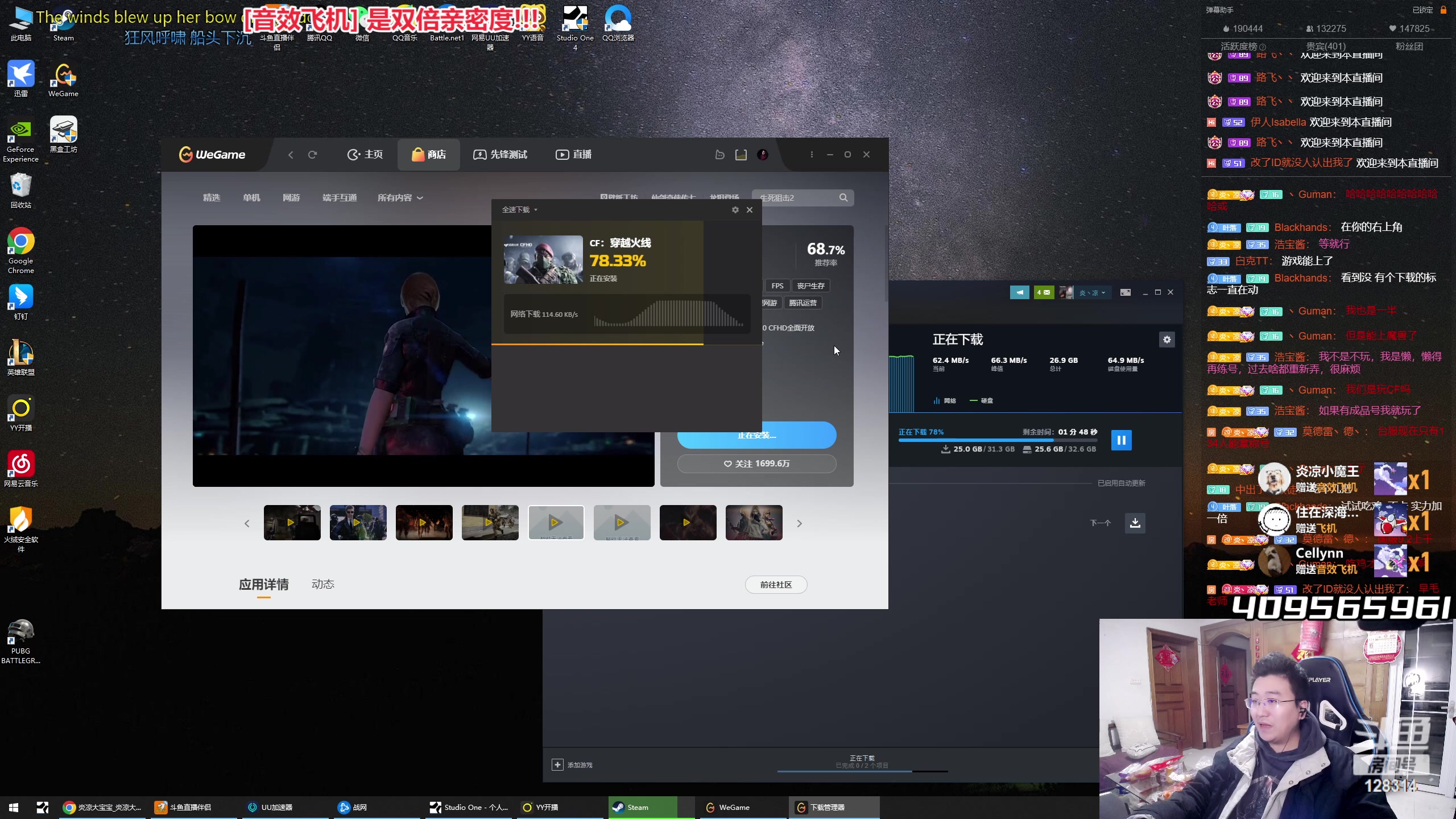1456x819 pixels.
Task: Click 添加游戏 in Steam
Action: (573, 765)
